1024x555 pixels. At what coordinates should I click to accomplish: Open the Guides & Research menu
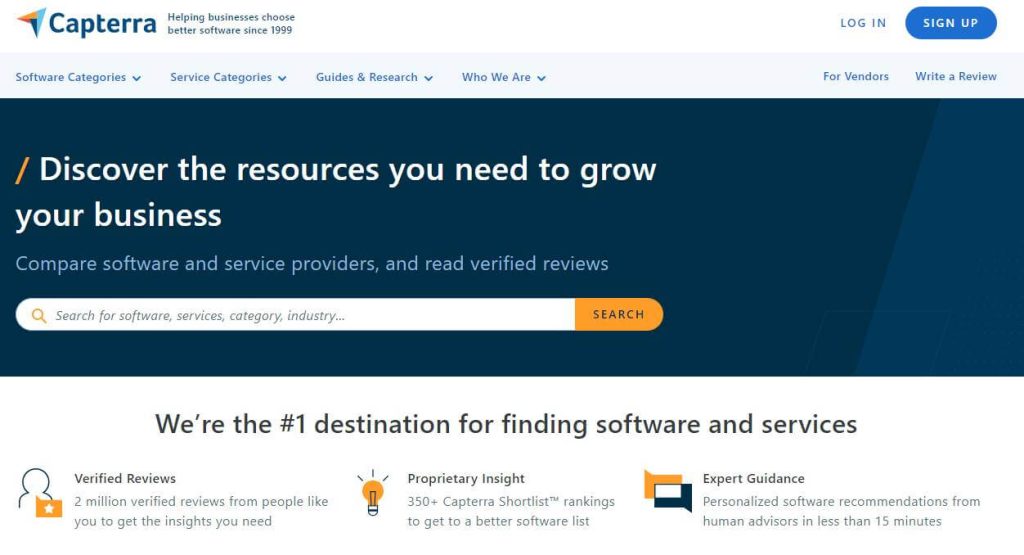[x=374, y=77]
